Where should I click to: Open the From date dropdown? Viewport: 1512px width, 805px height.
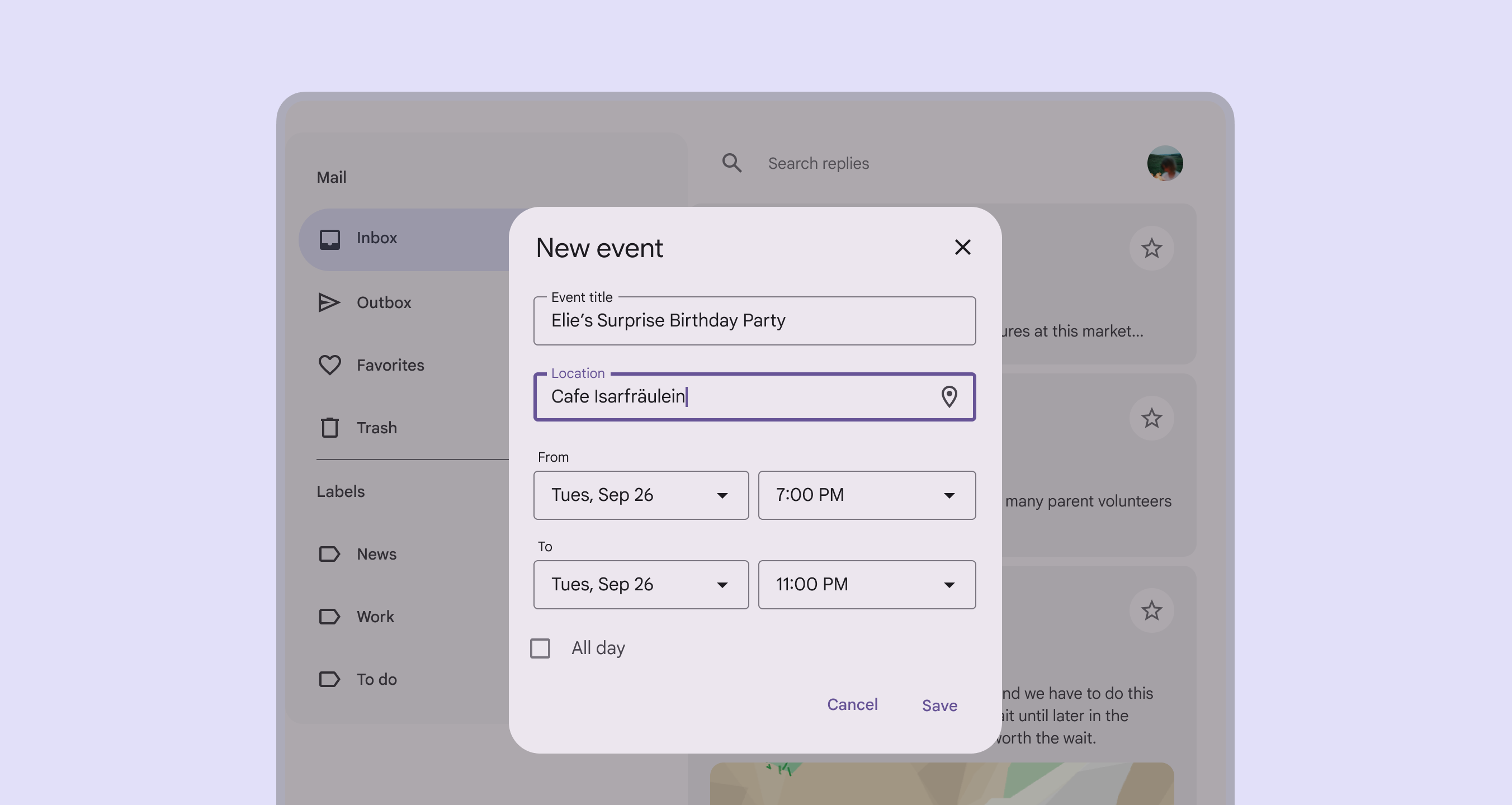click(x=640, y=495)
